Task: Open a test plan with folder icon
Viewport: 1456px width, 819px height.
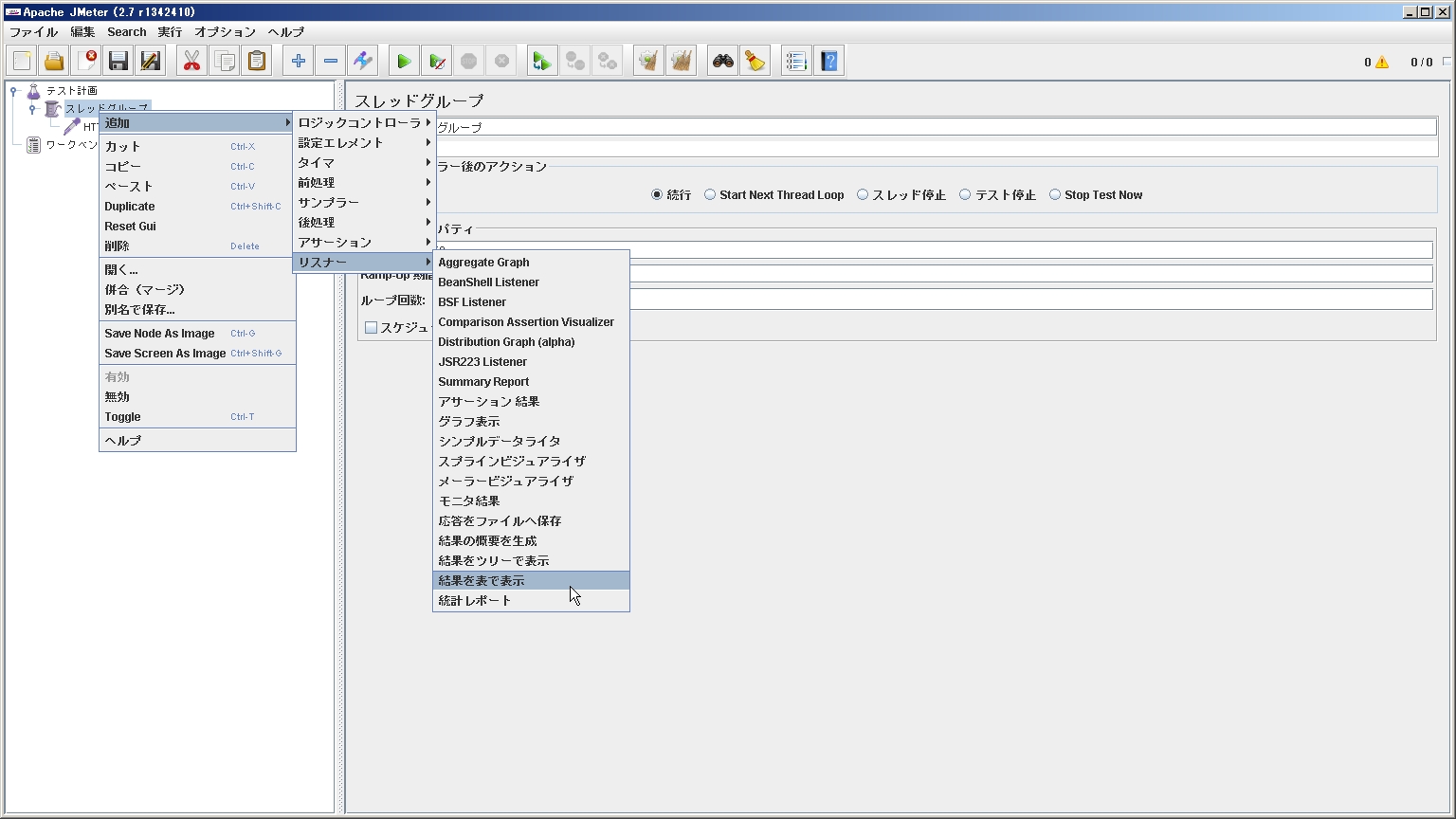Action: click(x=54, y=62)
